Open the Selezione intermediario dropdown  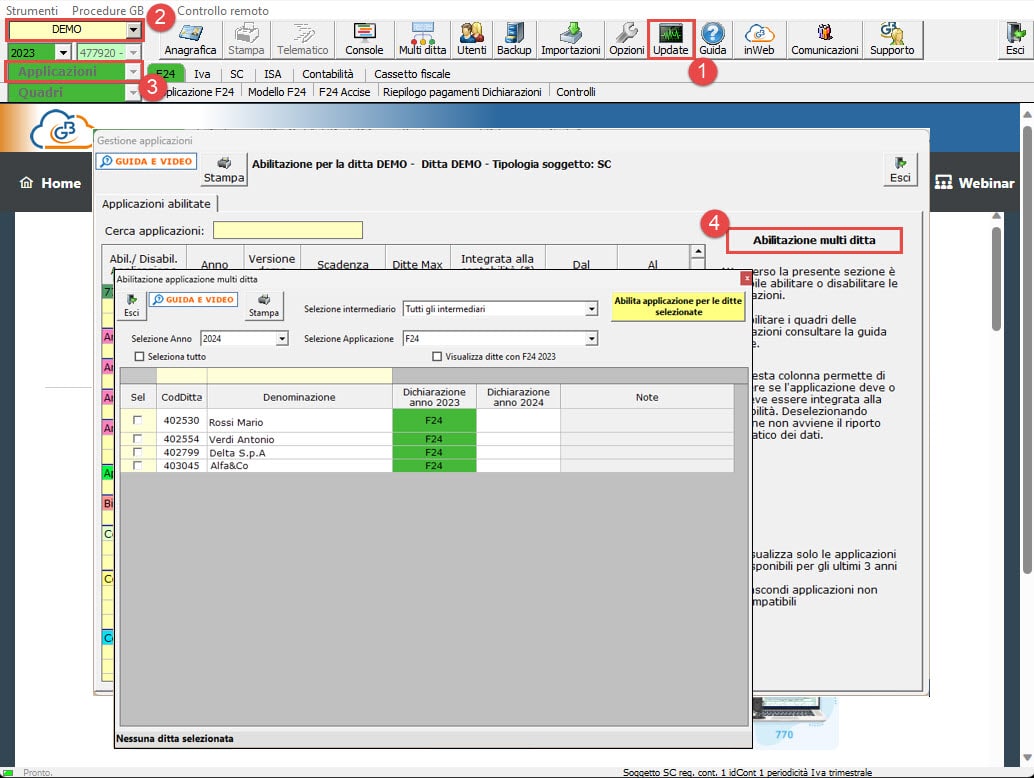591,310
